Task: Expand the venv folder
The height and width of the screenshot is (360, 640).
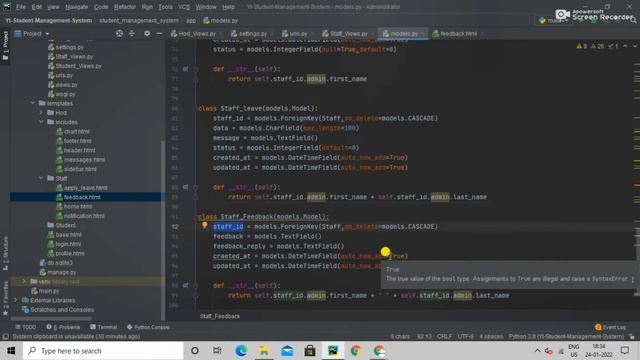Action: (x=24, y=282)
